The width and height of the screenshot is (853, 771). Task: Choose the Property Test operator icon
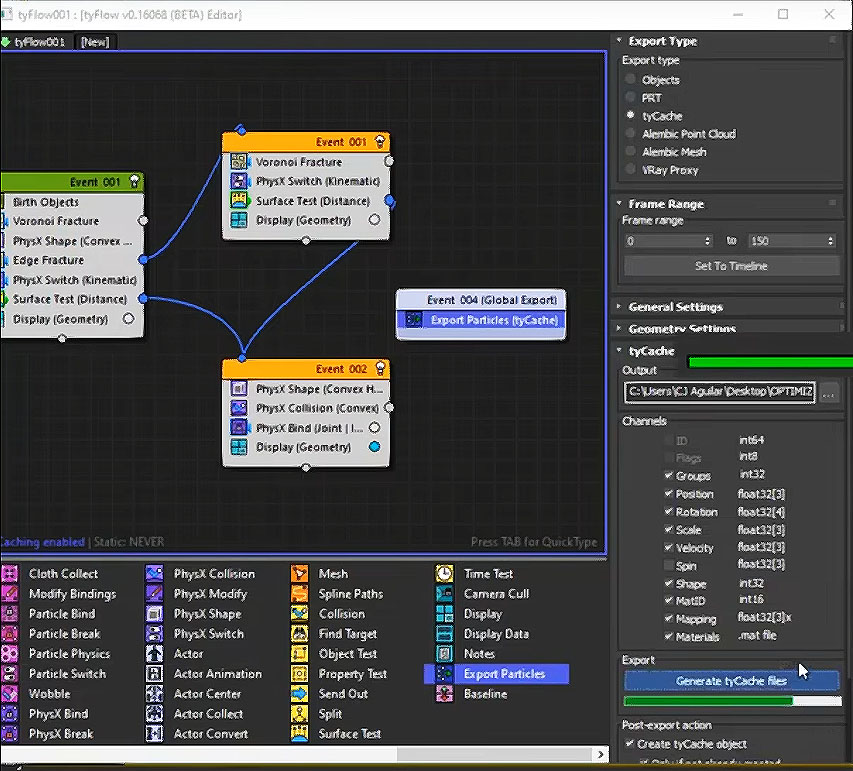point(299,674)
